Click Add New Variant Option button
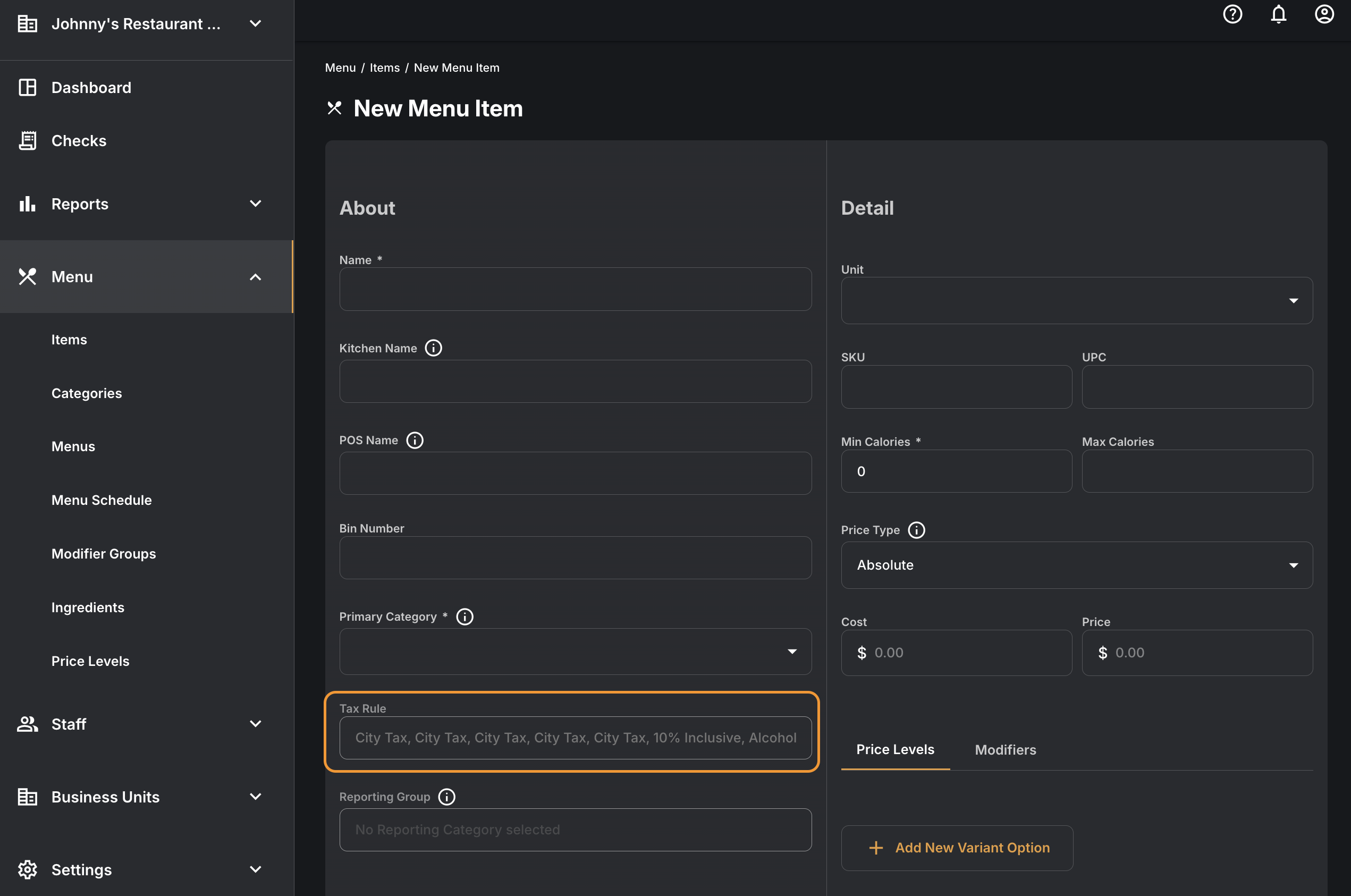This screenshot has height=896, width=1351. click(957, 848)
